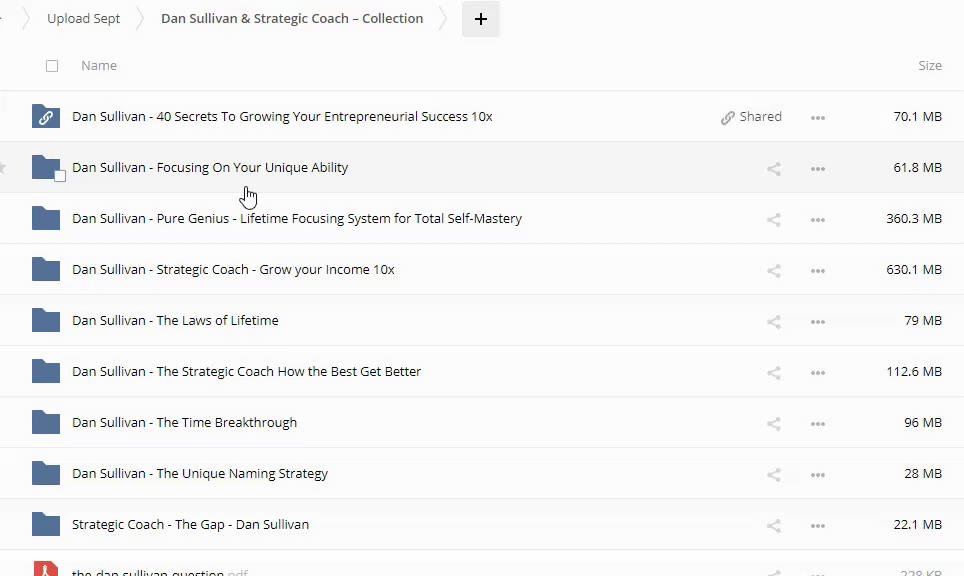Open Dan Sullivan - The Time Breakthrough folder

point(184,423)
